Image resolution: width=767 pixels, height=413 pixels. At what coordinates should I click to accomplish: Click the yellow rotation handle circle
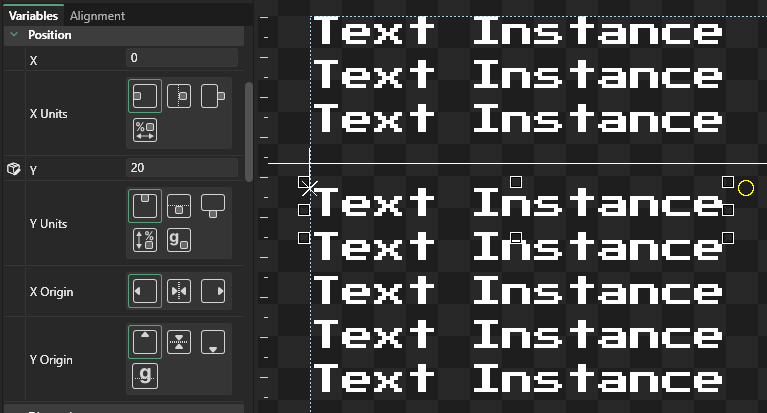(x=745, y=187)
